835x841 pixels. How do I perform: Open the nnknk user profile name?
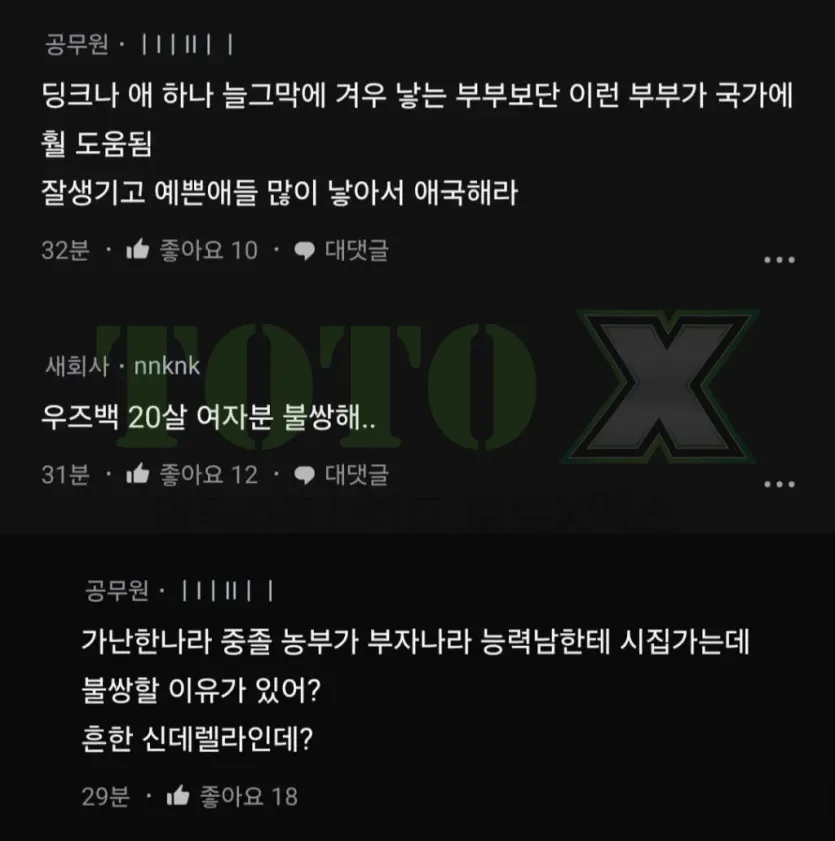pyautogui.click(x=167, y=366)
